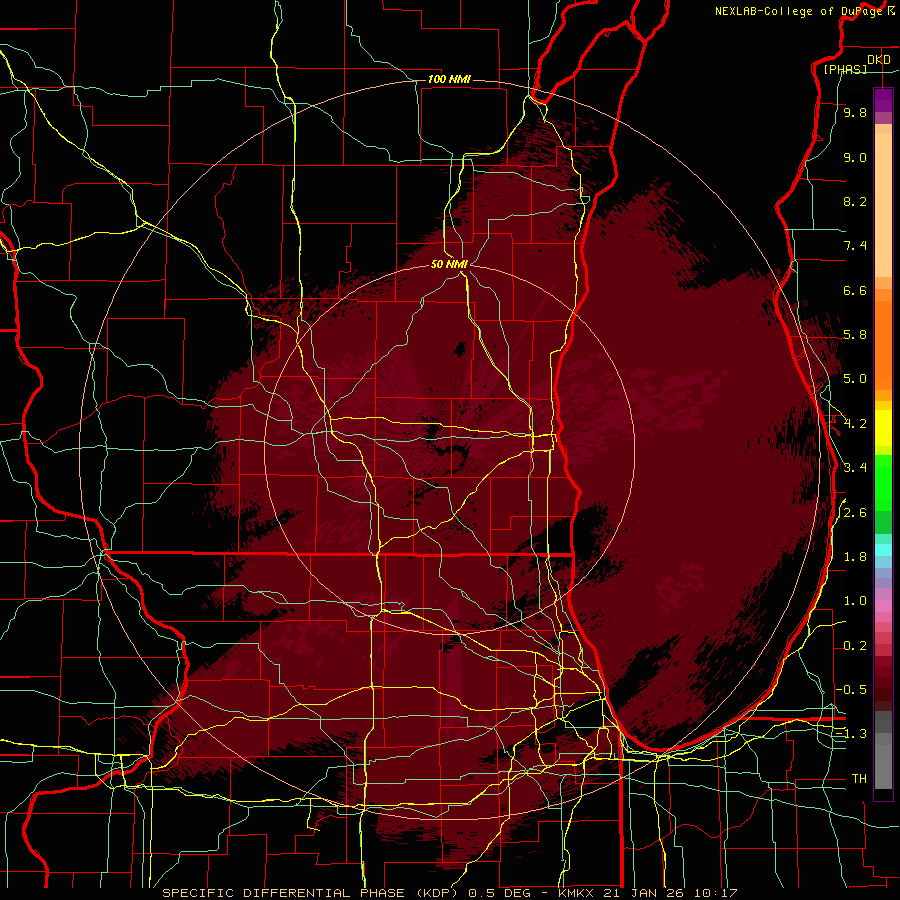Click the 0.2 scale value
The width and height of the screenshot is (900, 900).
click(855, 646)
